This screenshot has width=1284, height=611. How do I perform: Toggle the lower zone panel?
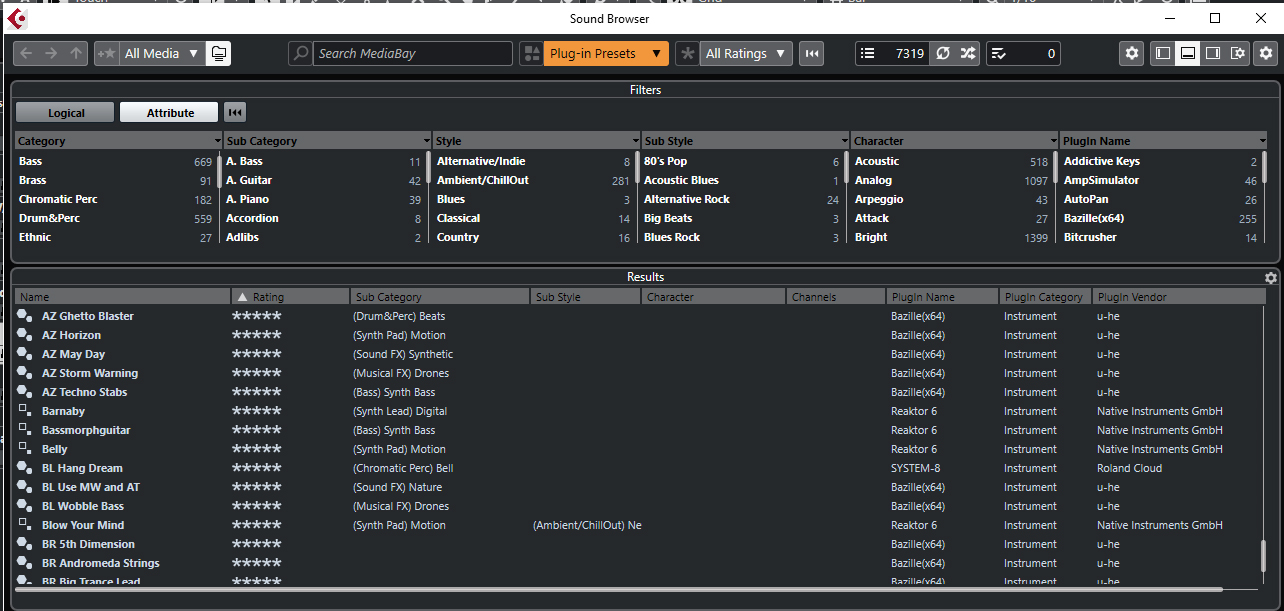pos(1187,53)
